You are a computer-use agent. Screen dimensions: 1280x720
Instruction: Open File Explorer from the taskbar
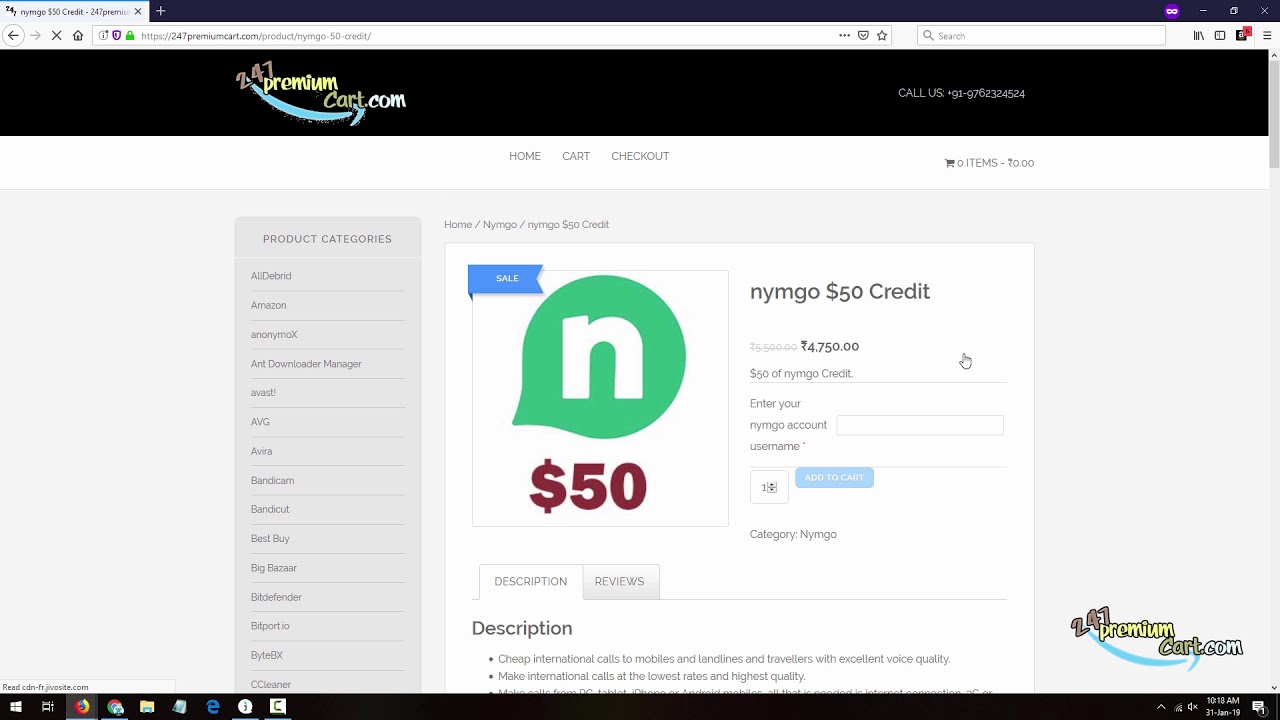coord(147,707)
